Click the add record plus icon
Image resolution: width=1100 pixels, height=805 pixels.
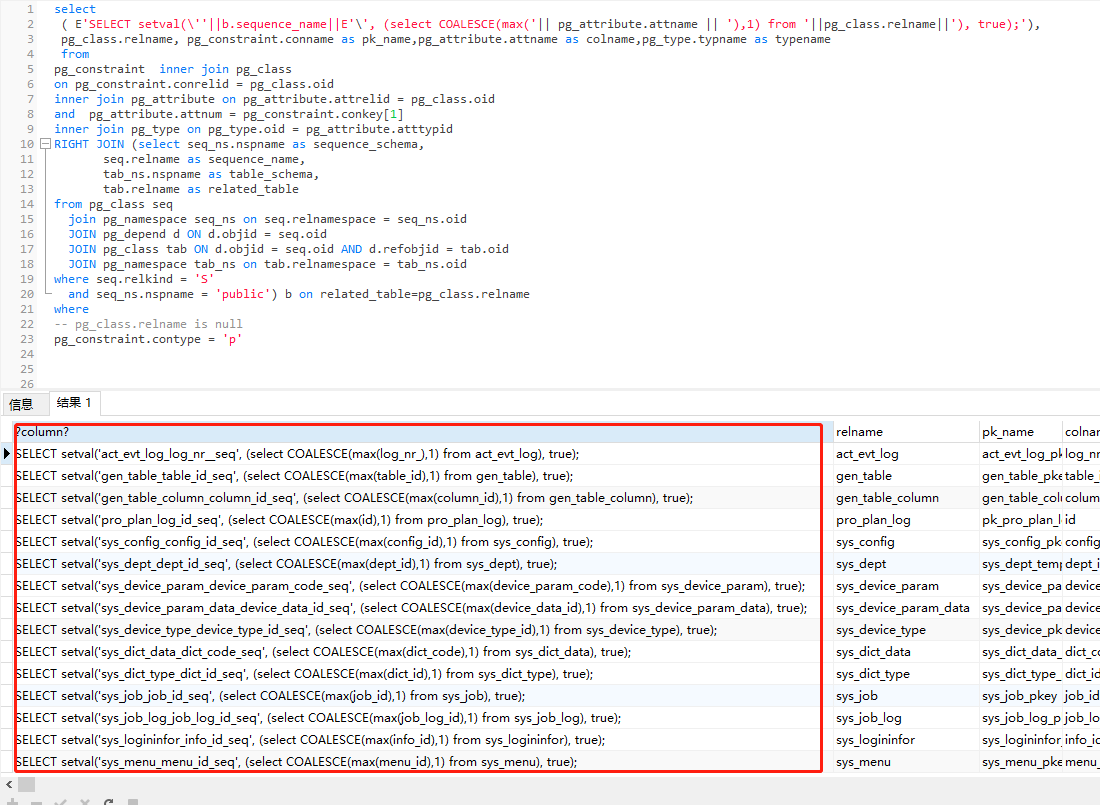(x=12, y=802)
